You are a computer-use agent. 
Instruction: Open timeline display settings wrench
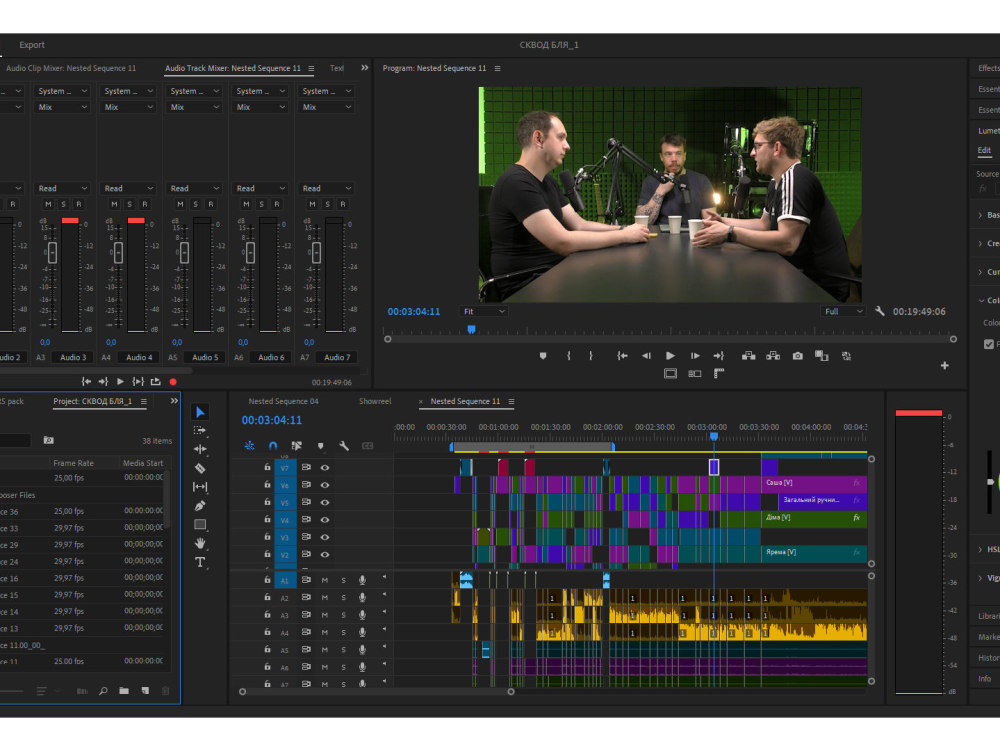tap(344, 446)
